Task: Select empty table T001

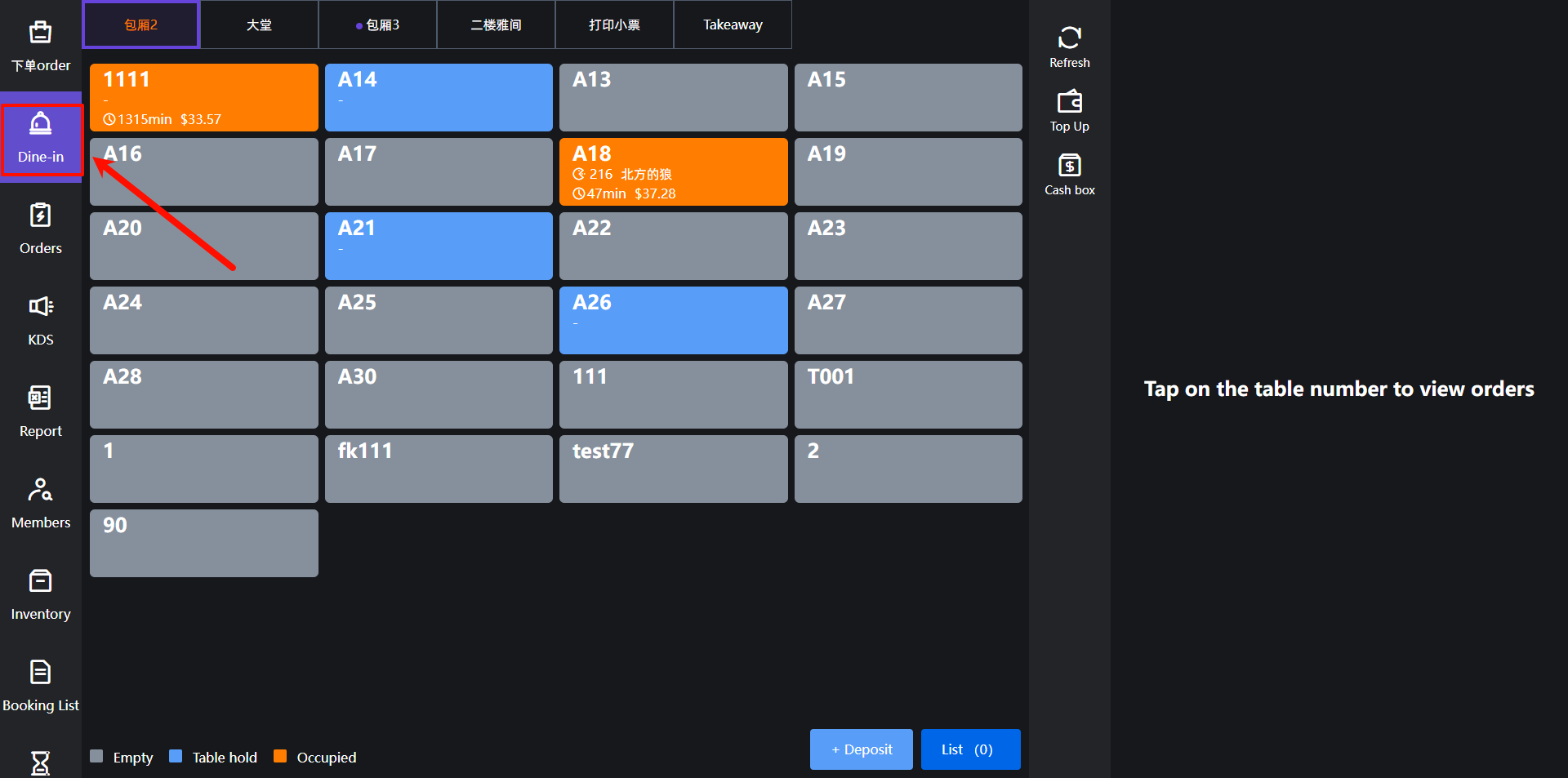Action: [907, 394]
